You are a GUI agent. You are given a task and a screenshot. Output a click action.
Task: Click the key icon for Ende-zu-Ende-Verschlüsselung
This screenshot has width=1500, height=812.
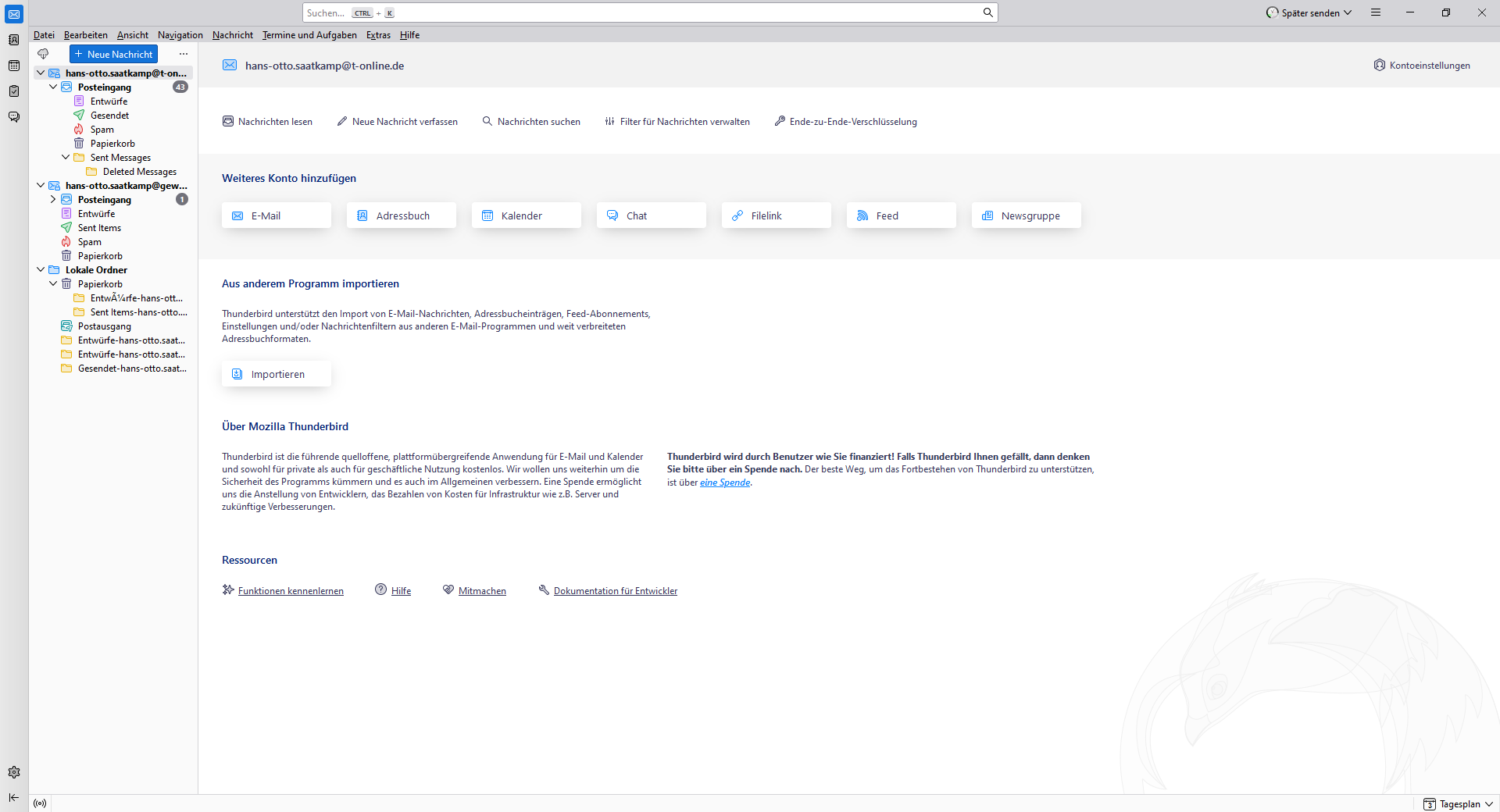tap(780, 121)
